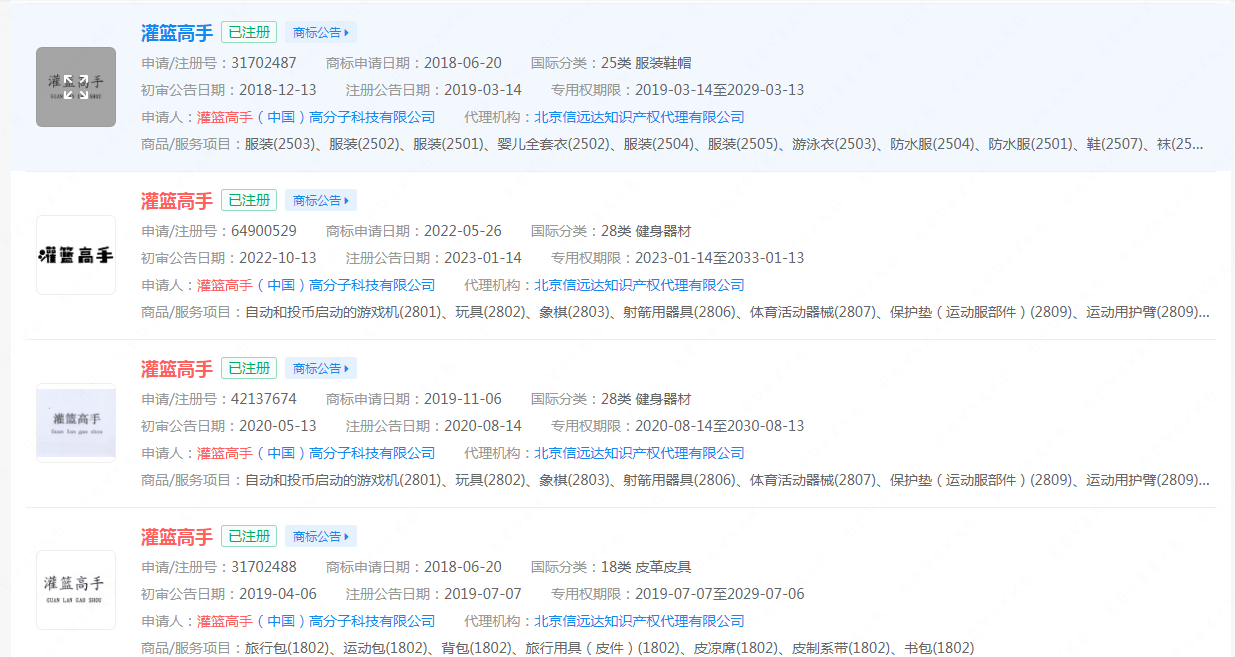Expand 商标公告 for registration 31702488
The image size is (1235, 657).
point(321,536)
